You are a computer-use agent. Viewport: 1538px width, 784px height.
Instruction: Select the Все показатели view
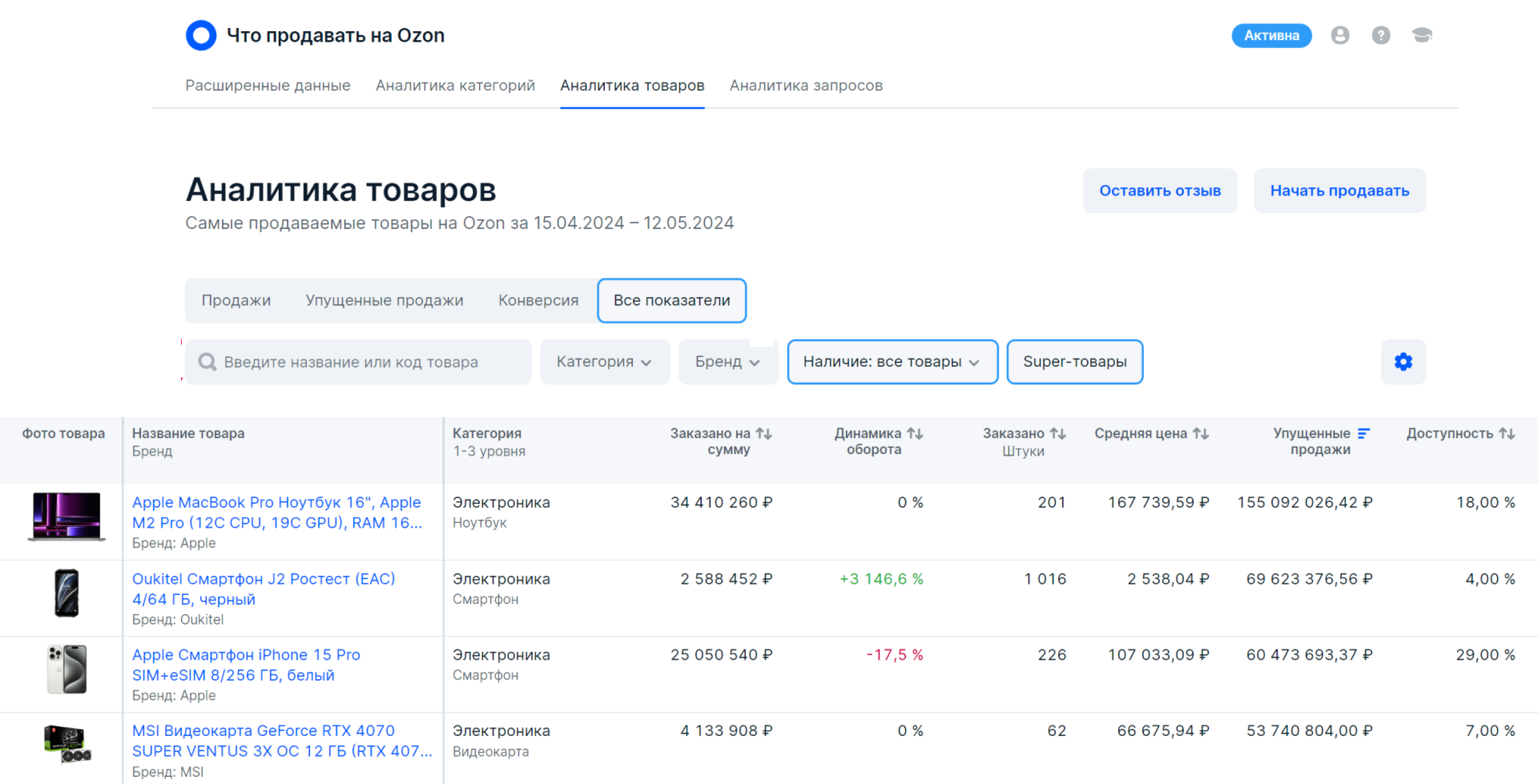[671, 300]
